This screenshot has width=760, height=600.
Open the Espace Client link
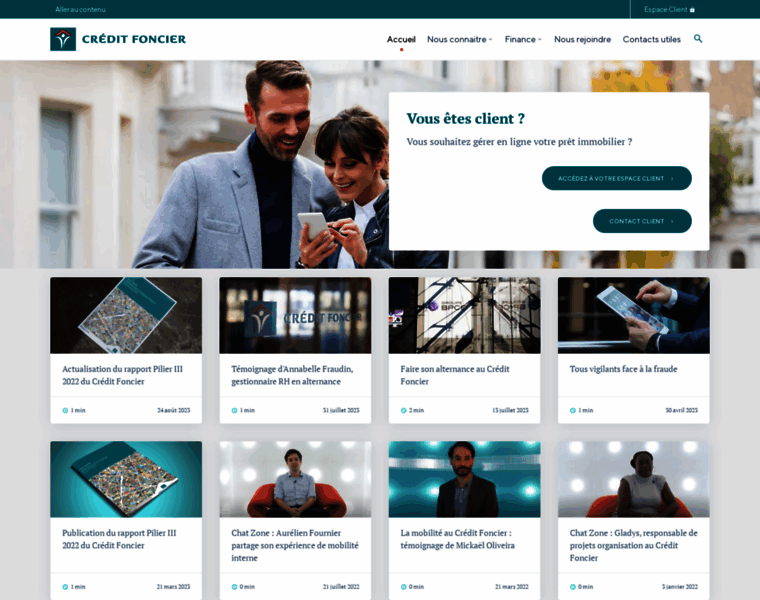click(x=669, y=10)
